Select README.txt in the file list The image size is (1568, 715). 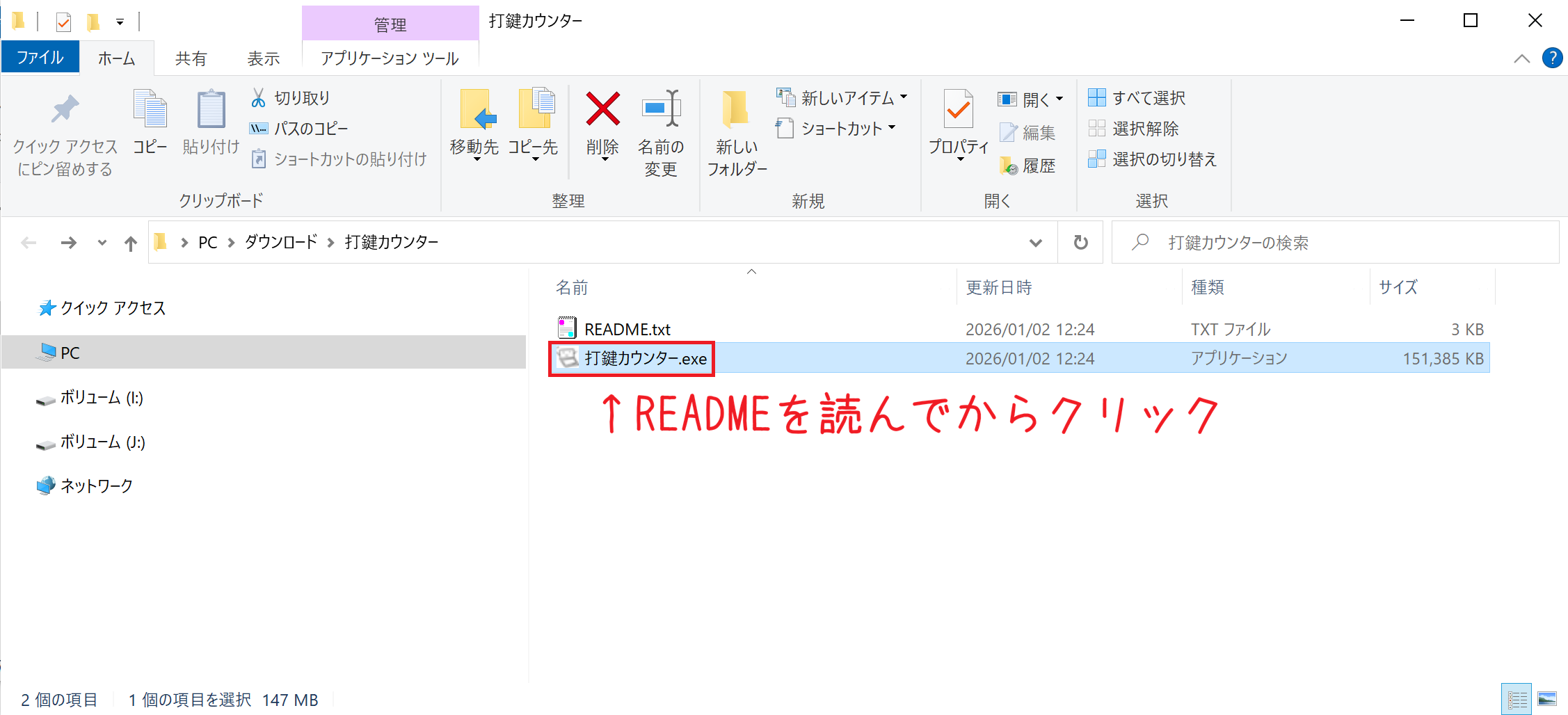coord(627,329)
